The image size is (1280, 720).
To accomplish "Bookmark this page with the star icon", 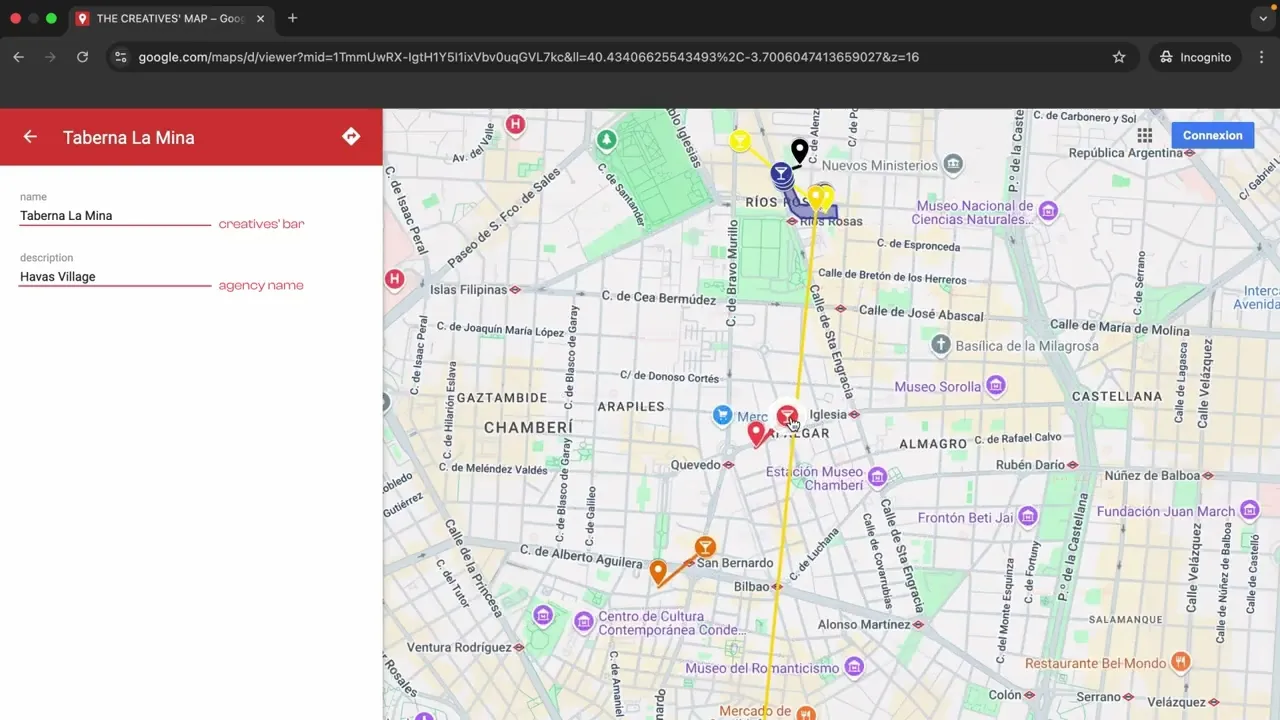I will point(1119,57).
